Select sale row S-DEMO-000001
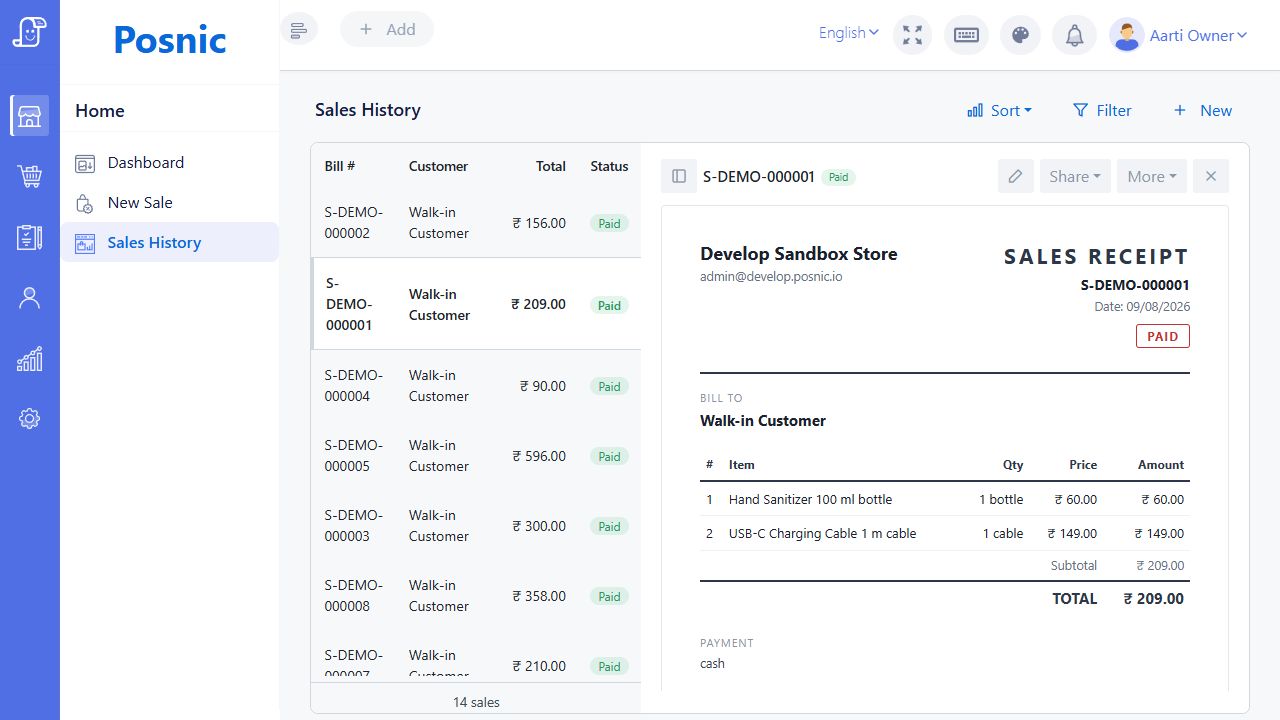1280x720 pixels. 476,304
